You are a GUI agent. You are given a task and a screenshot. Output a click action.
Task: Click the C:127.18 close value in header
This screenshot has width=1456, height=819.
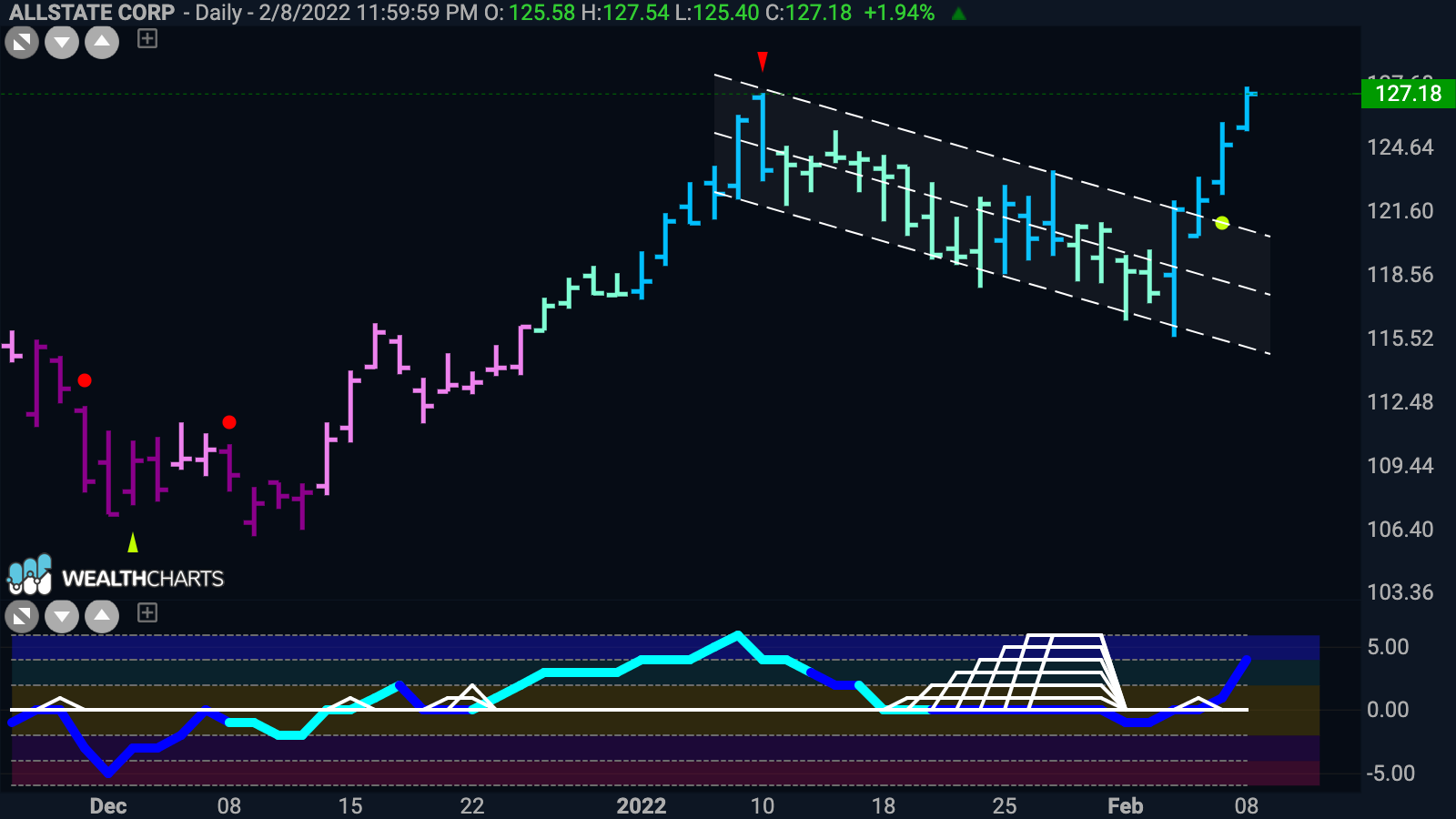click(x=809, y=13)
